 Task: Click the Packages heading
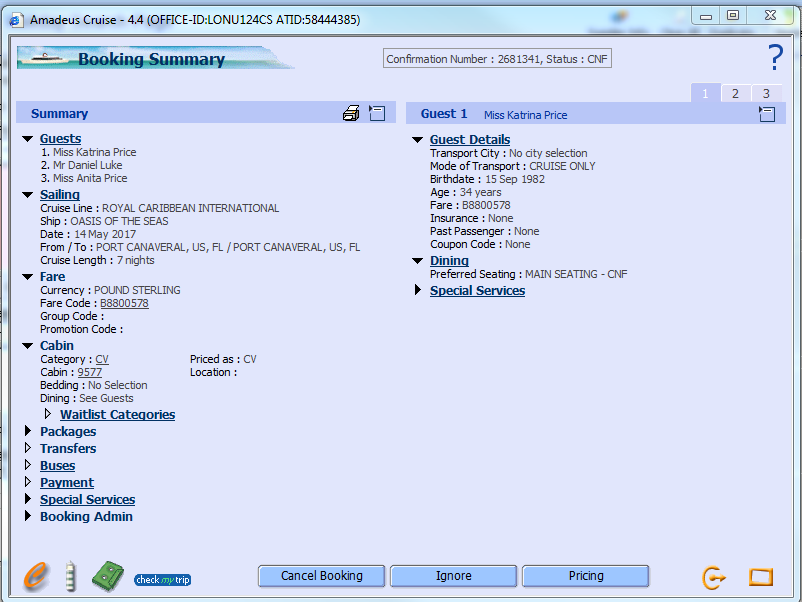coord(68,432)
